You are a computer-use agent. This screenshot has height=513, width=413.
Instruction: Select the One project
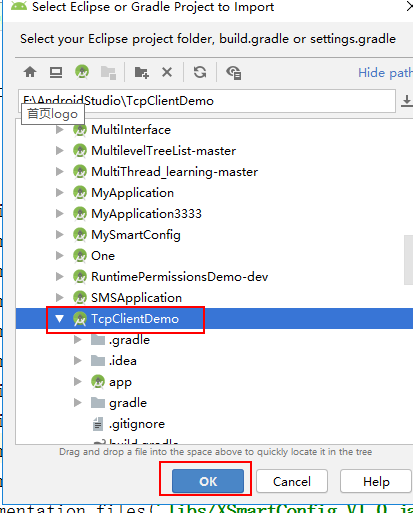103,256
